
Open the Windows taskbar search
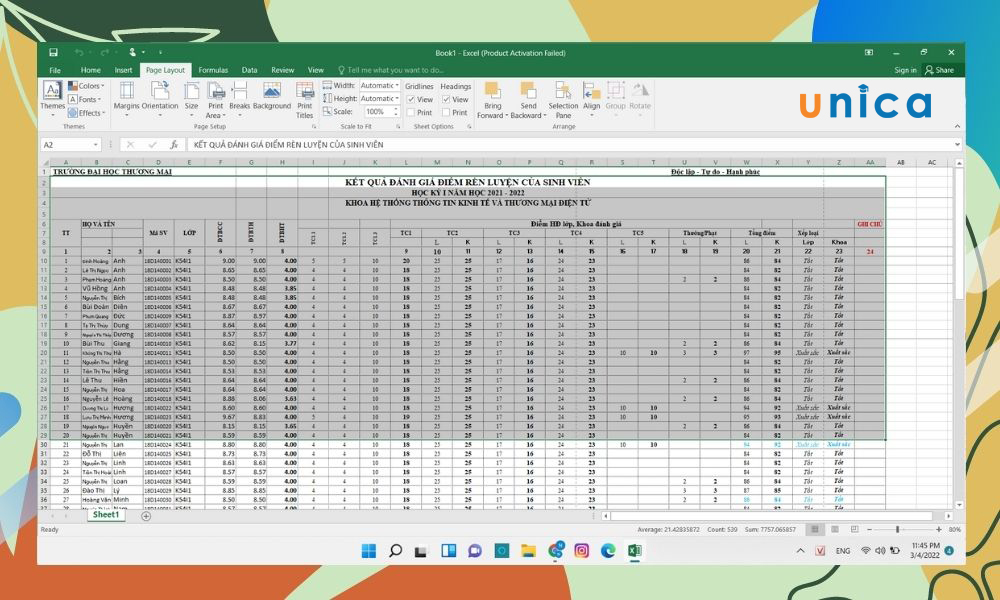coord(395,550)
